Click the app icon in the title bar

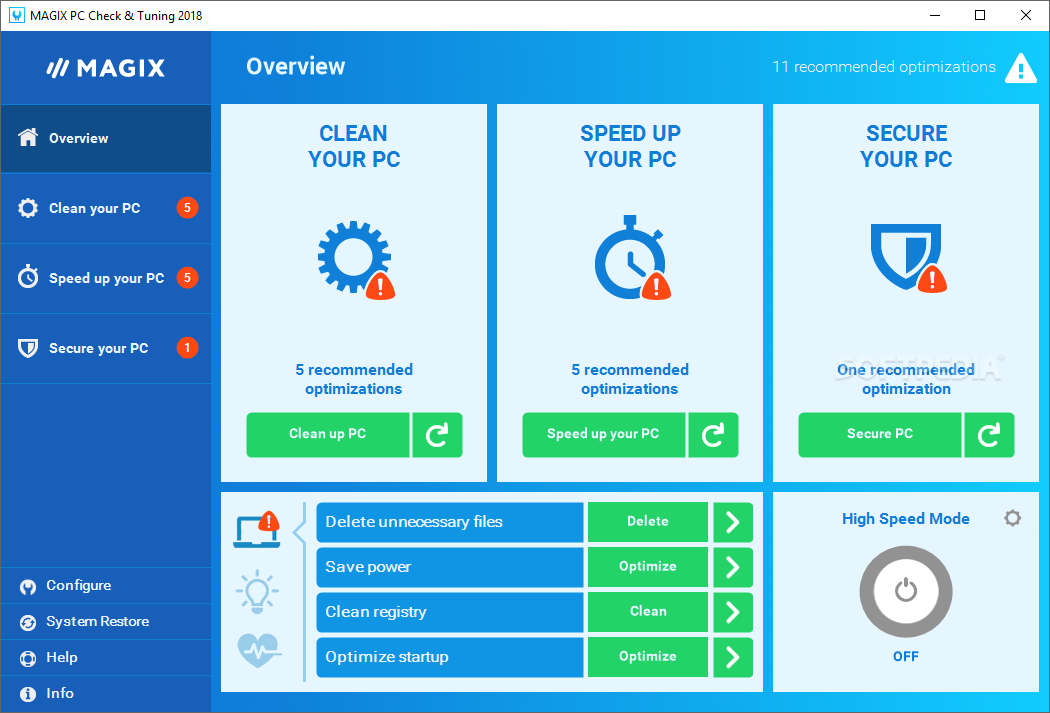17,15
